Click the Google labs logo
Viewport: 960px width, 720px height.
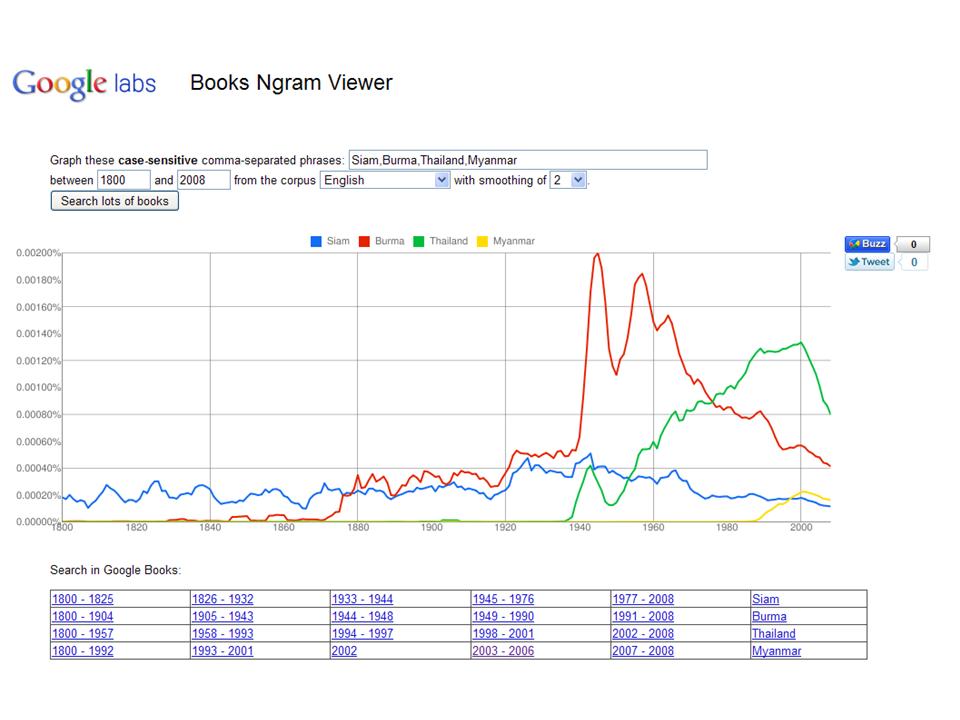84,83
